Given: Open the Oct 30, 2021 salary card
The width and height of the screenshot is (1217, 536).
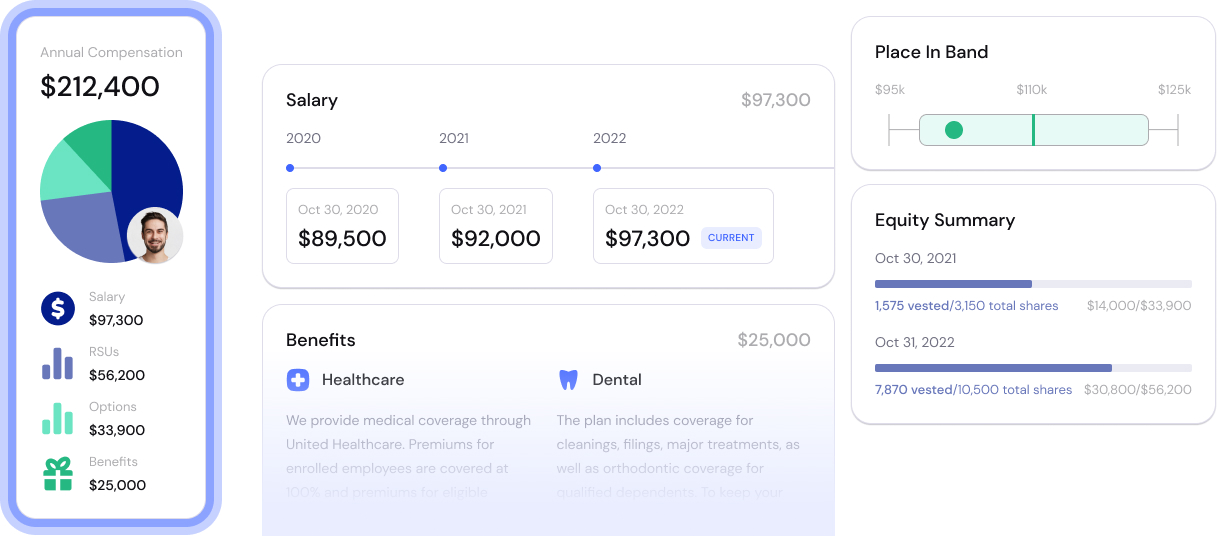Looking at the screenshot, I should pos(495,226).
